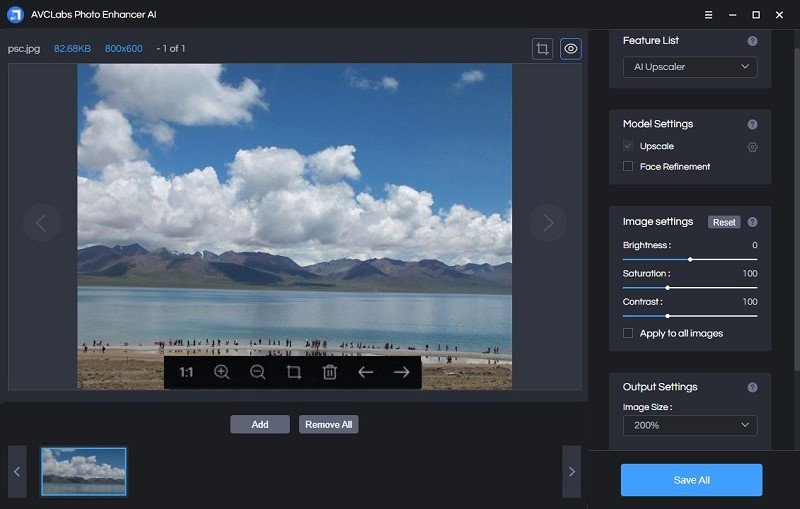Maximize the AVCLabs window
800x509 pixels.
pyautogui.click(x=756, y=15)
